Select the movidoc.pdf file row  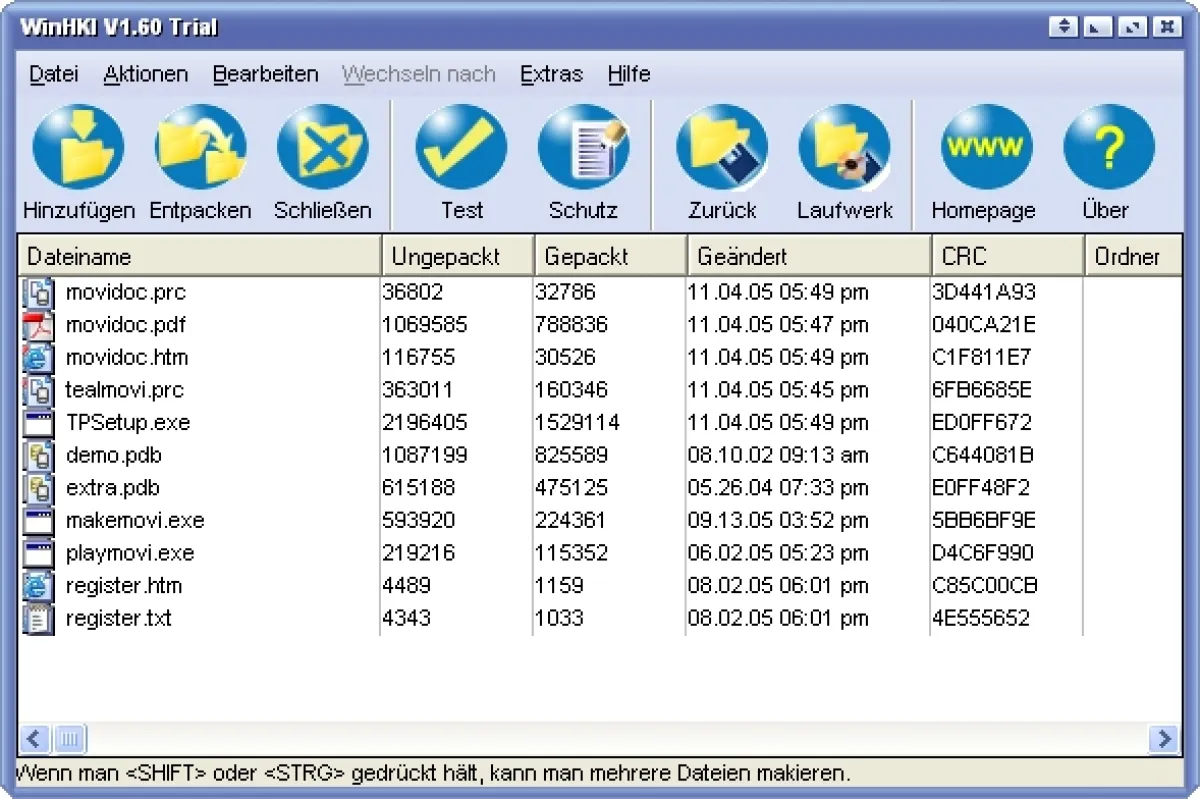125,325
